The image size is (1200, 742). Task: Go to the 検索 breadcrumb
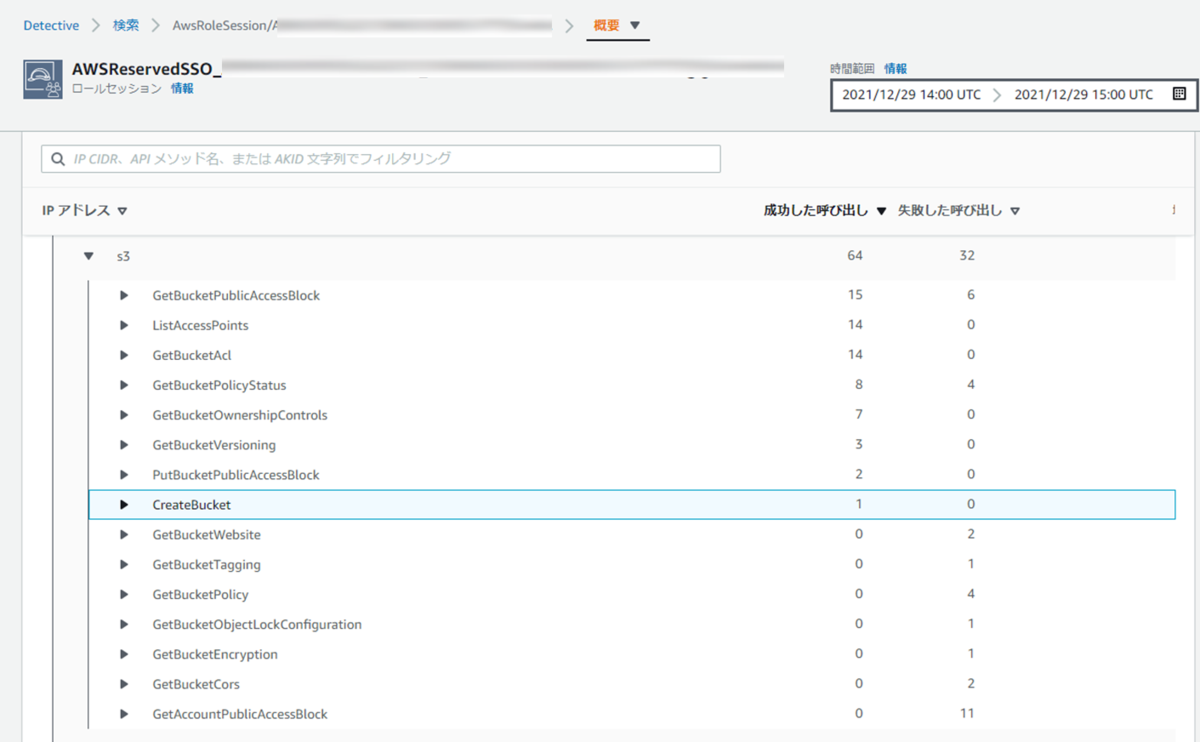click(x=126, y=25)
